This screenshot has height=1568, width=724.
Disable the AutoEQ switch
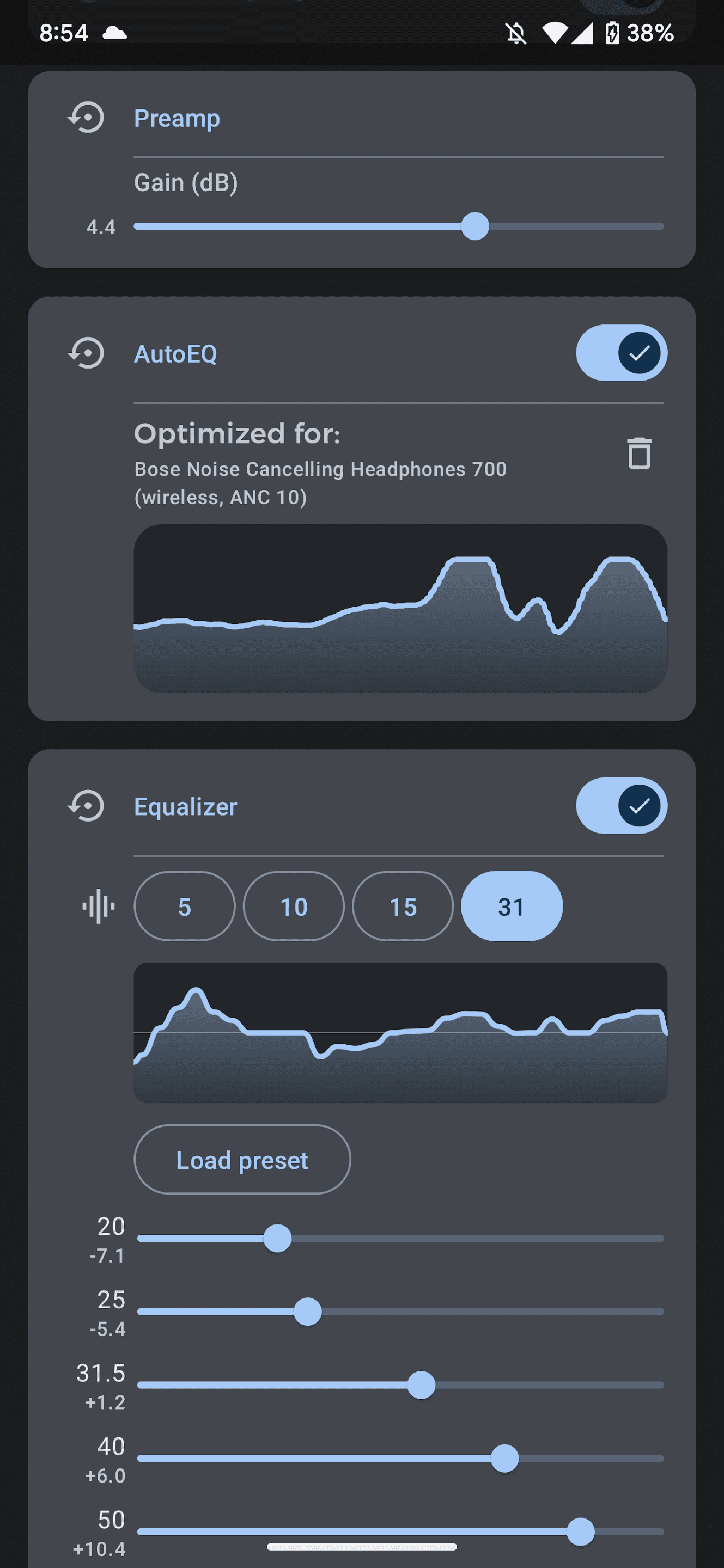(x=621, y=353)
